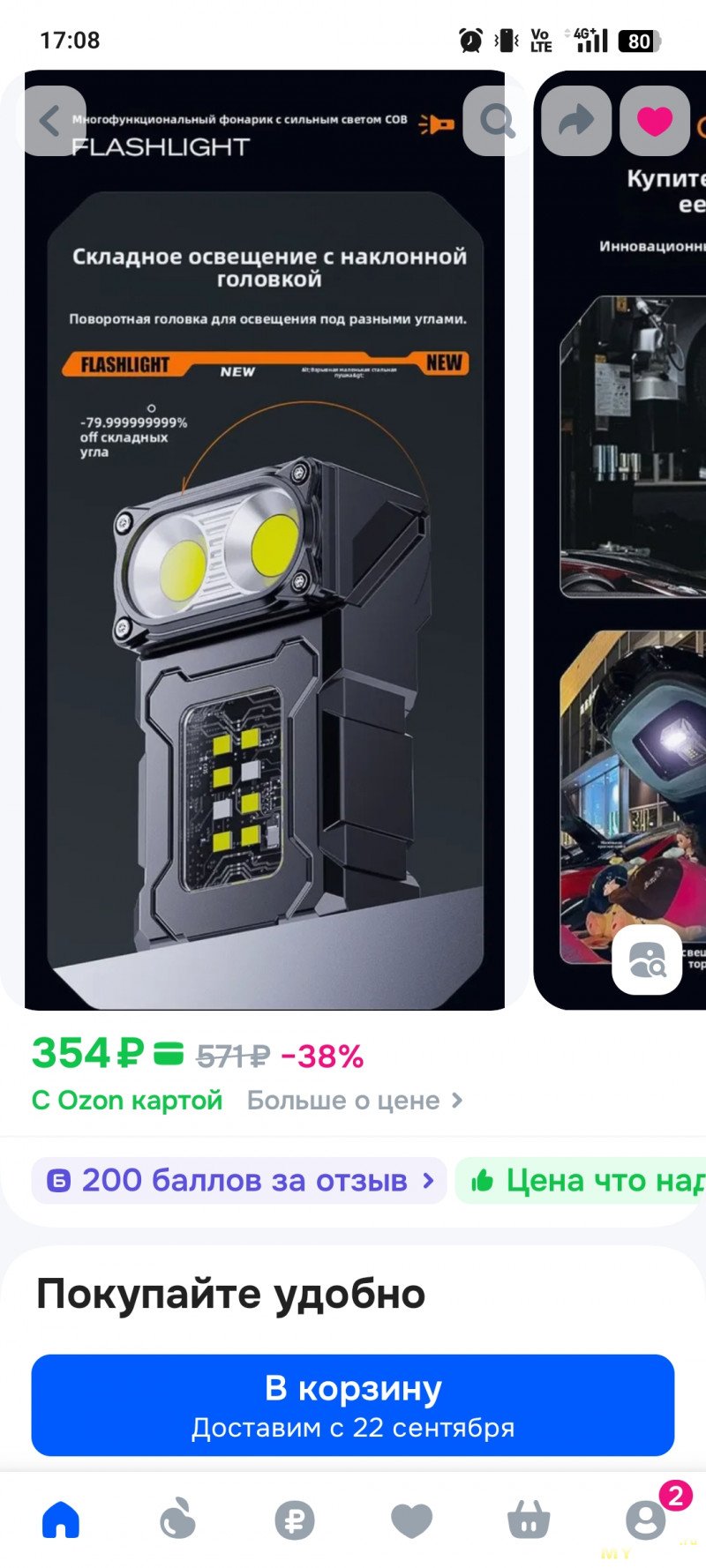Open the Ozon Fresh tab
This screenshot has height=1568, width=706.
[177, 1519]
